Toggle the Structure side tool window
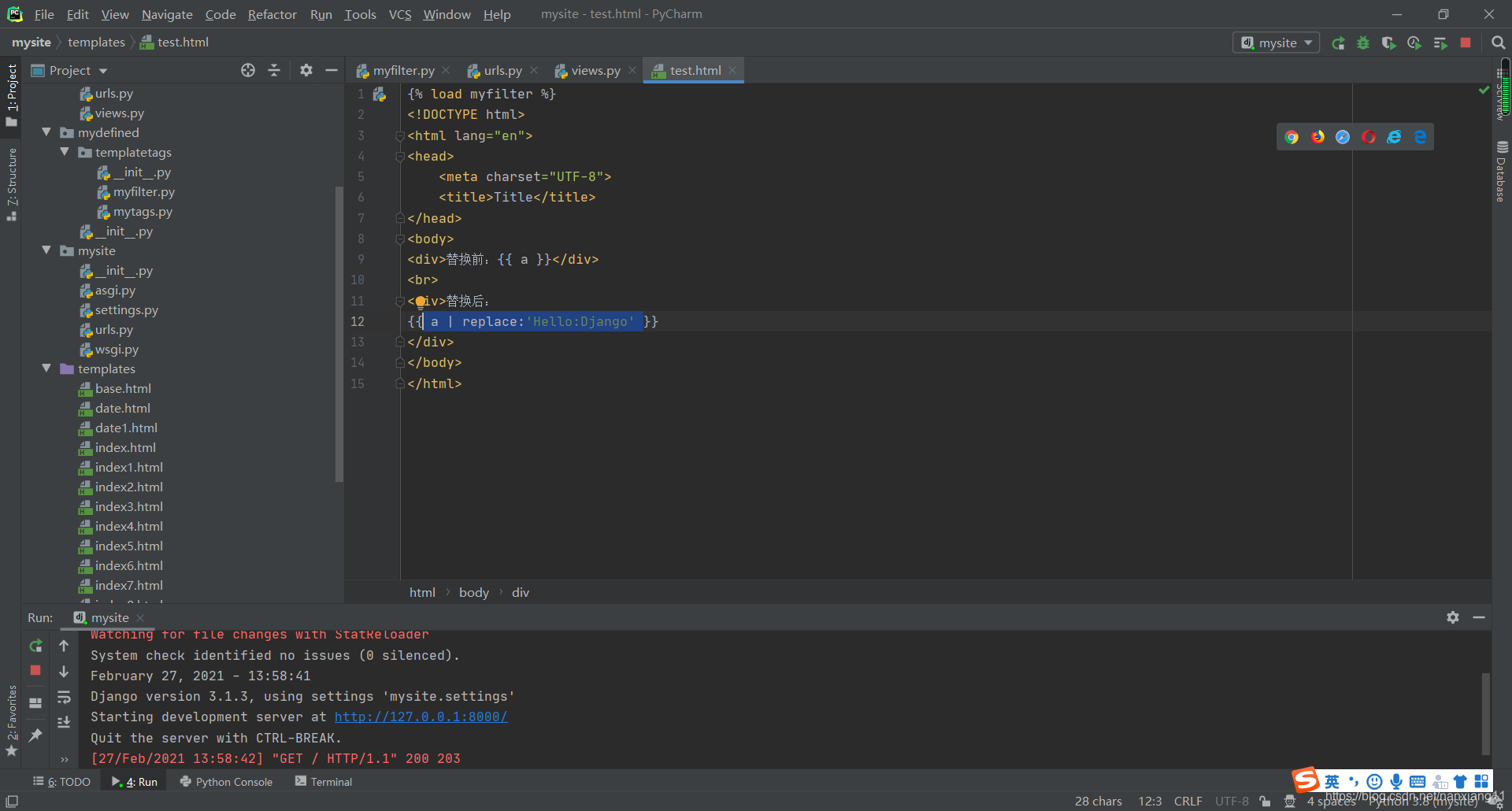This screenshot has height=811, width=1512. pyautogui.click(x=11, y=184)
